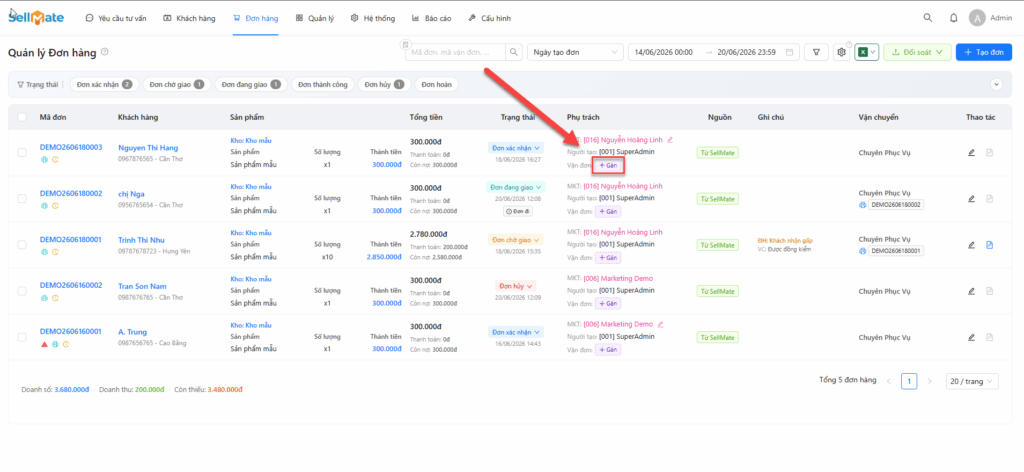Click the pink pencil beside Nguyễn Hoàng Linh in the first row
The width and height of the screenshot is (1024, 472).
tap(669, 139)
